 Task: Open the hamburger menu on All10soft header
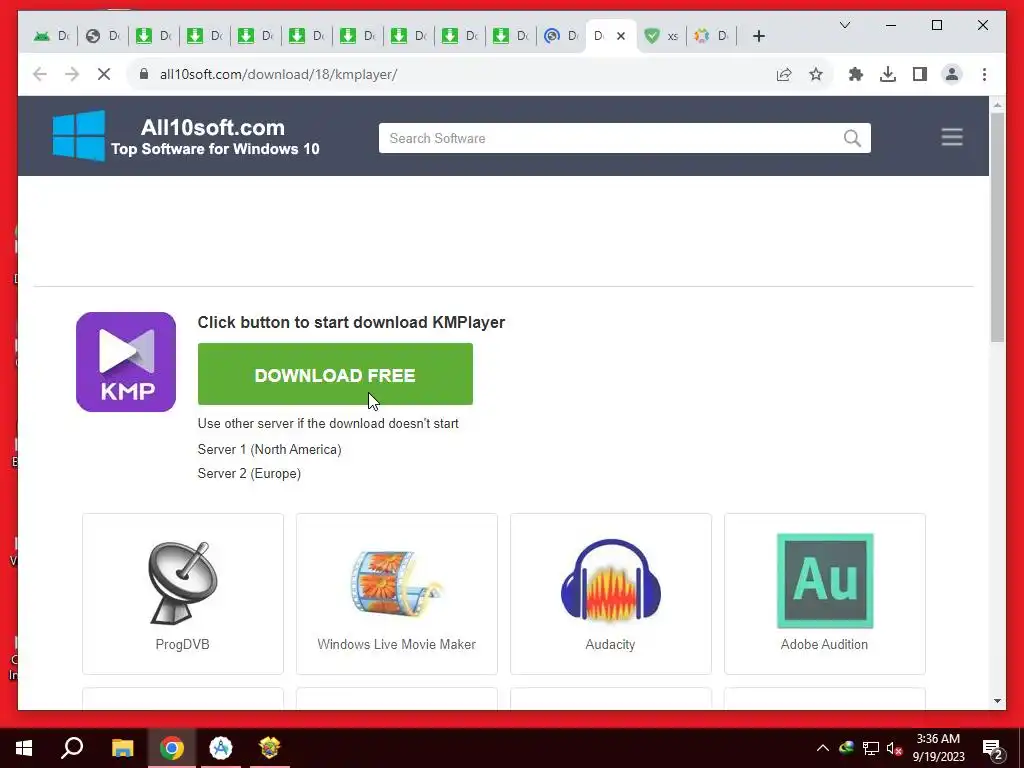coord(952,137)
